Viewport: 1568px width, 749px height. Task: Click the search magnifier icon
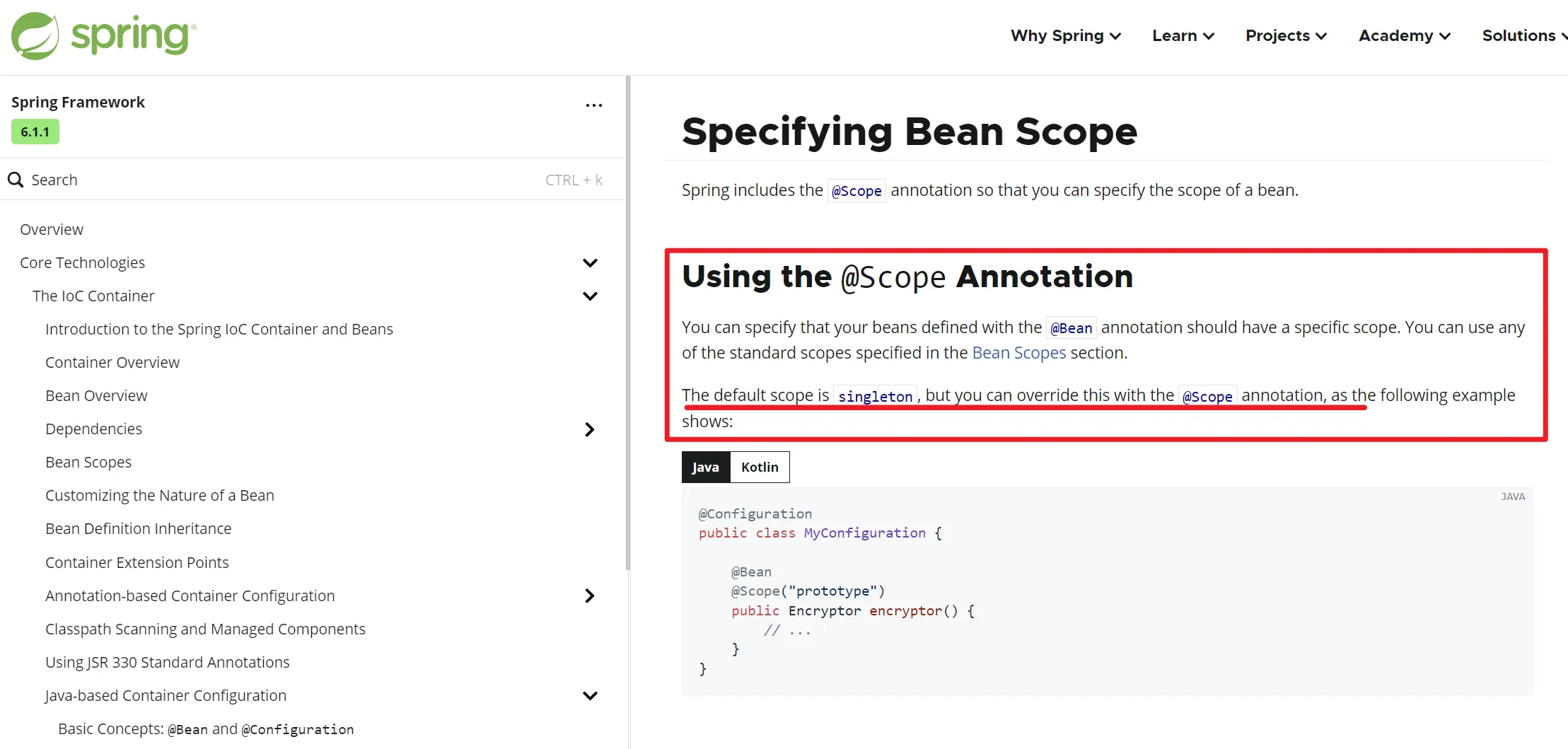click(x=16, y=180)
